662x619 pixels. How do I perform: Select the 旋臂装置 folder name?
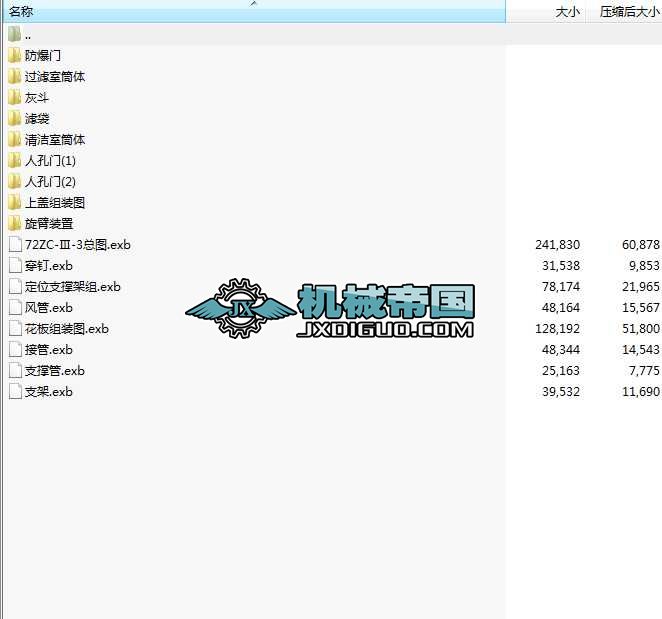click(x=49, y=224)
